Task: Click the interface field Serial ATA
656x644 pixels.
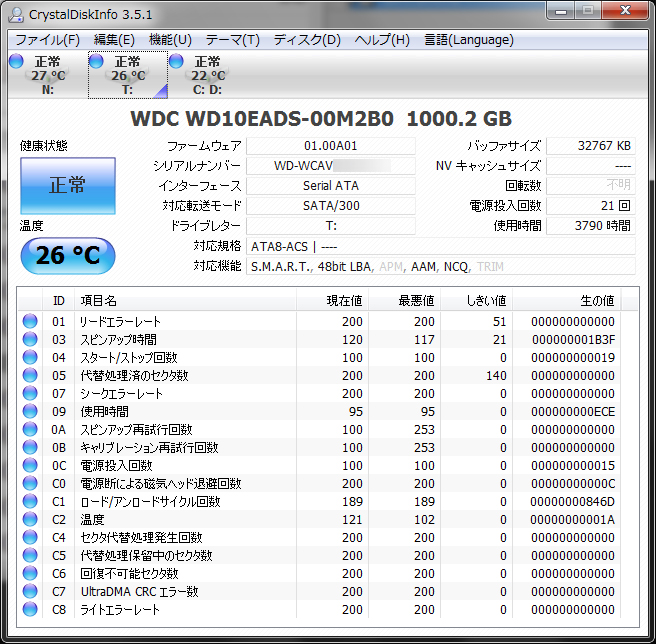Action: [x=331, y=186]
